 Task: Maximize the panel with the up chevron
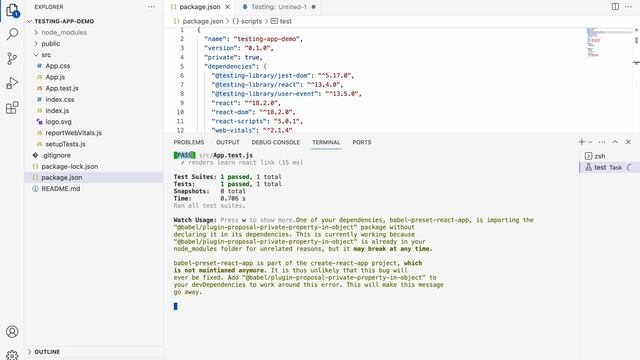615,142
